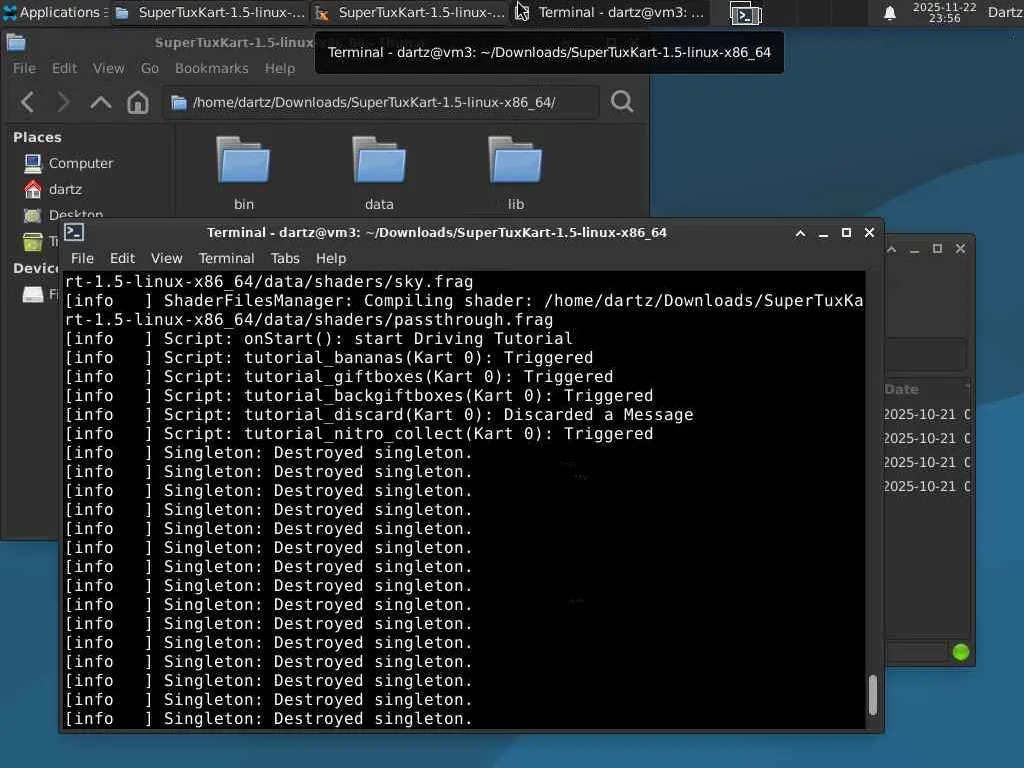This screenshot has height=768, width=1024.
Task: Open File menu in Thunar file manager
Action: 24,68
